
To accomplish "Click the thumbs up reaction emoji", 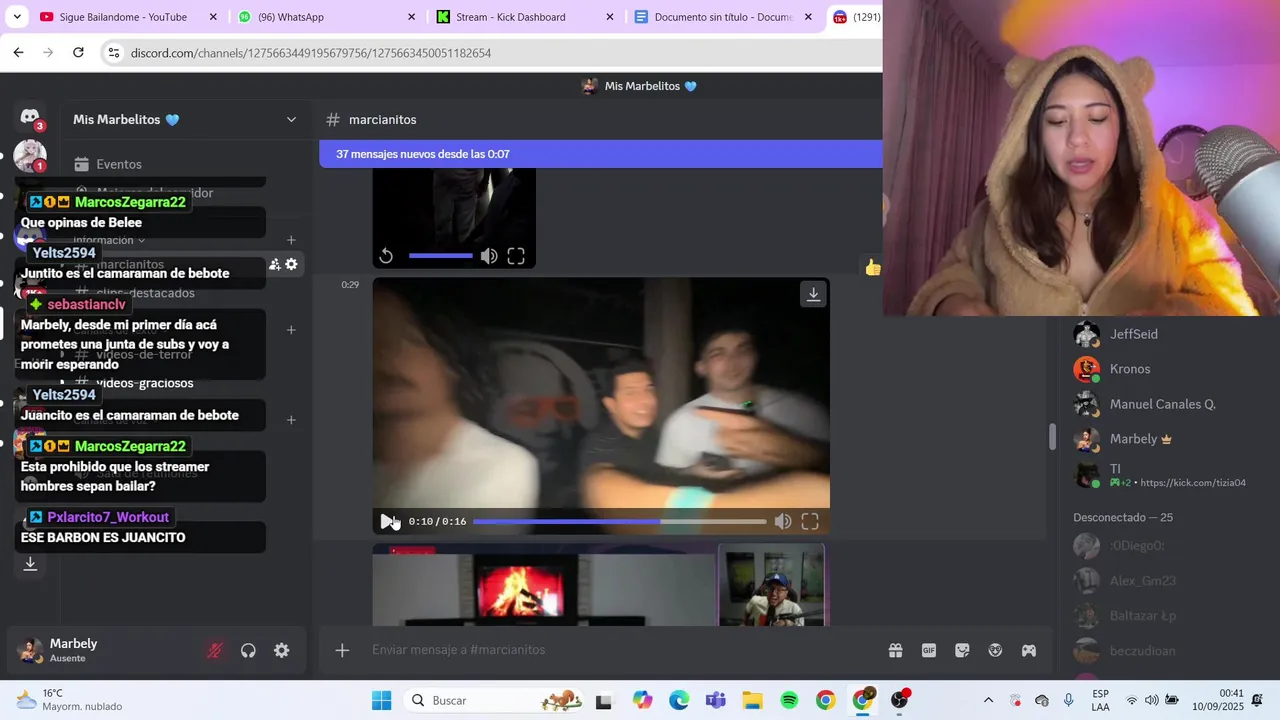I will click(874, 267).
